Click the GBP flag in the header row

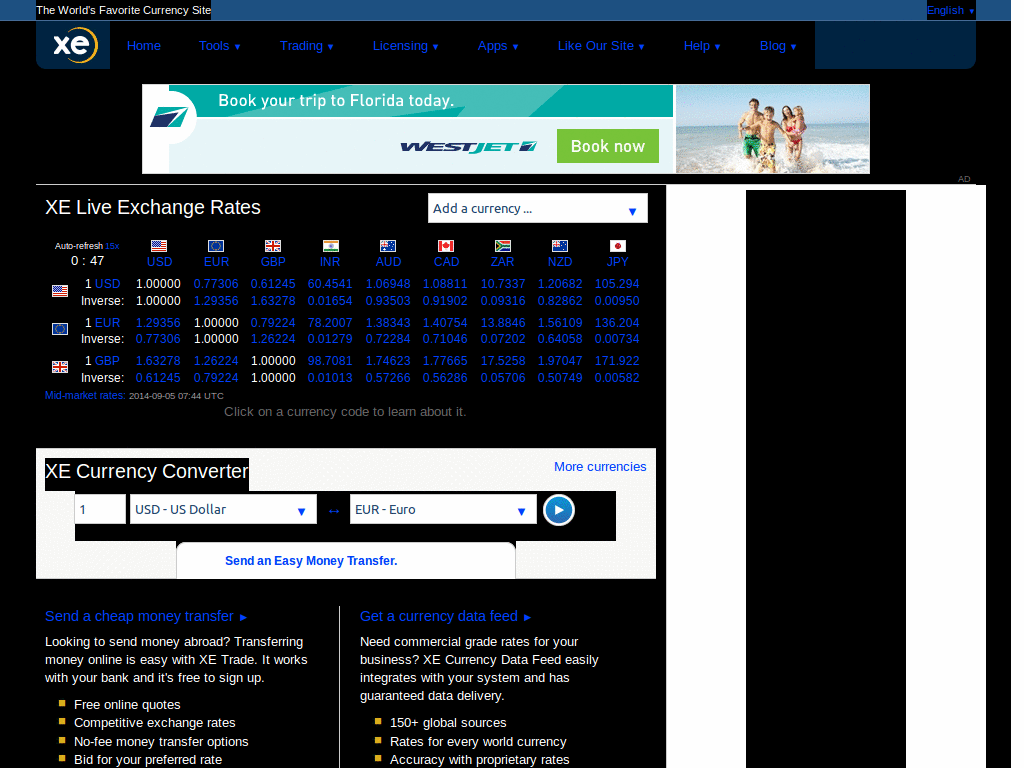coord(273,246)
